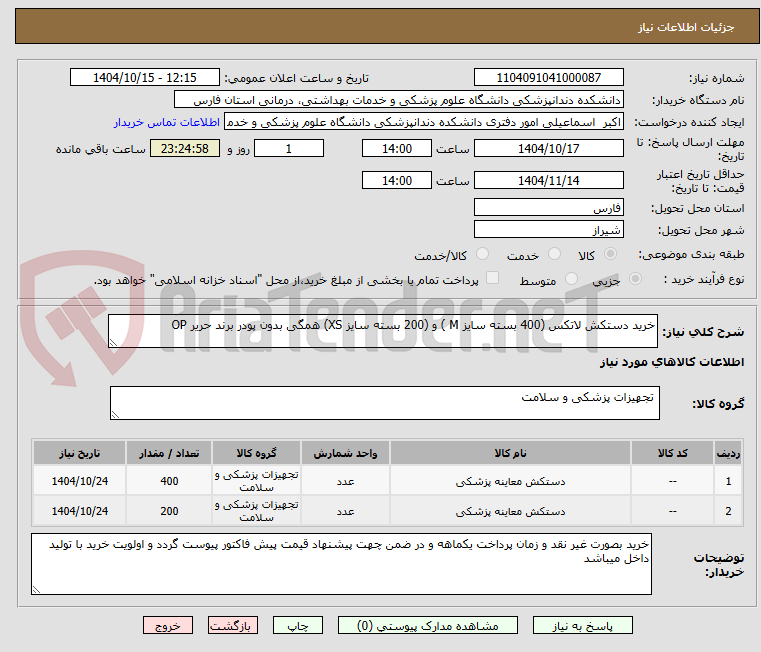Click the 'گروه کالا' column header
761x652 pixels.
tap(256, 453)
